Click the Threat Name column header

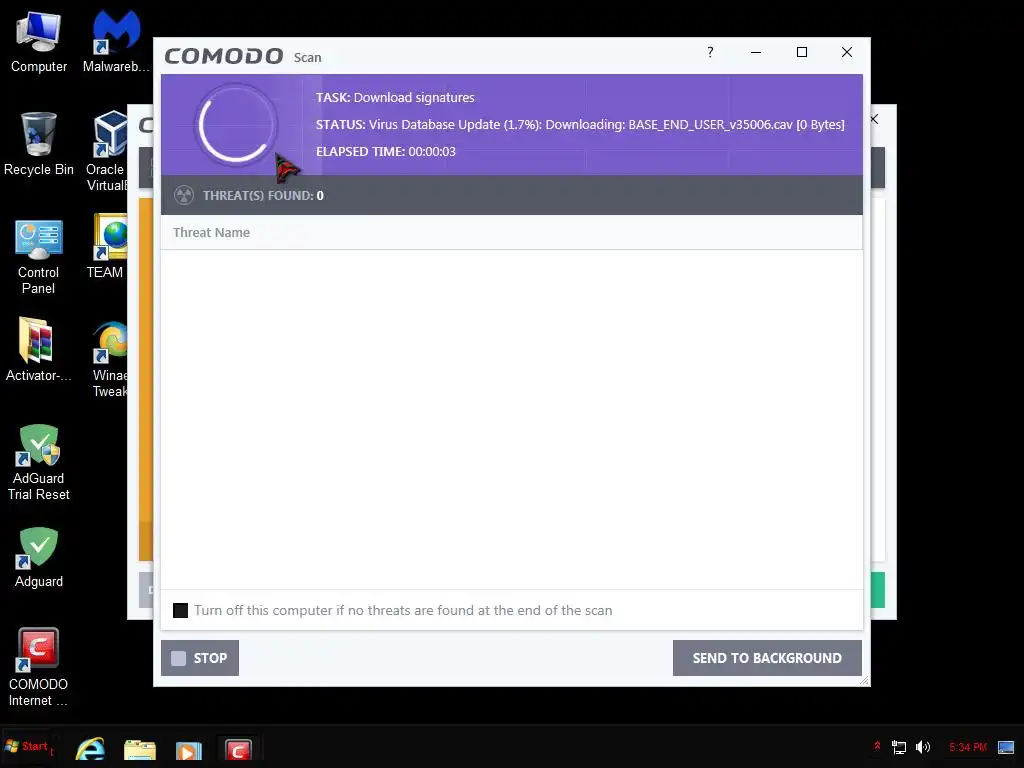click(x=211, y=232)
